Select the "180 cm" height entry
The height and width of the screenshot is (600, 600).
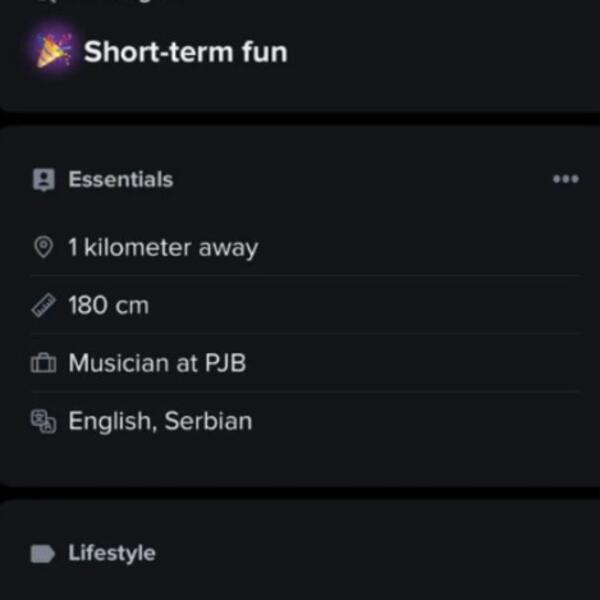108,305
